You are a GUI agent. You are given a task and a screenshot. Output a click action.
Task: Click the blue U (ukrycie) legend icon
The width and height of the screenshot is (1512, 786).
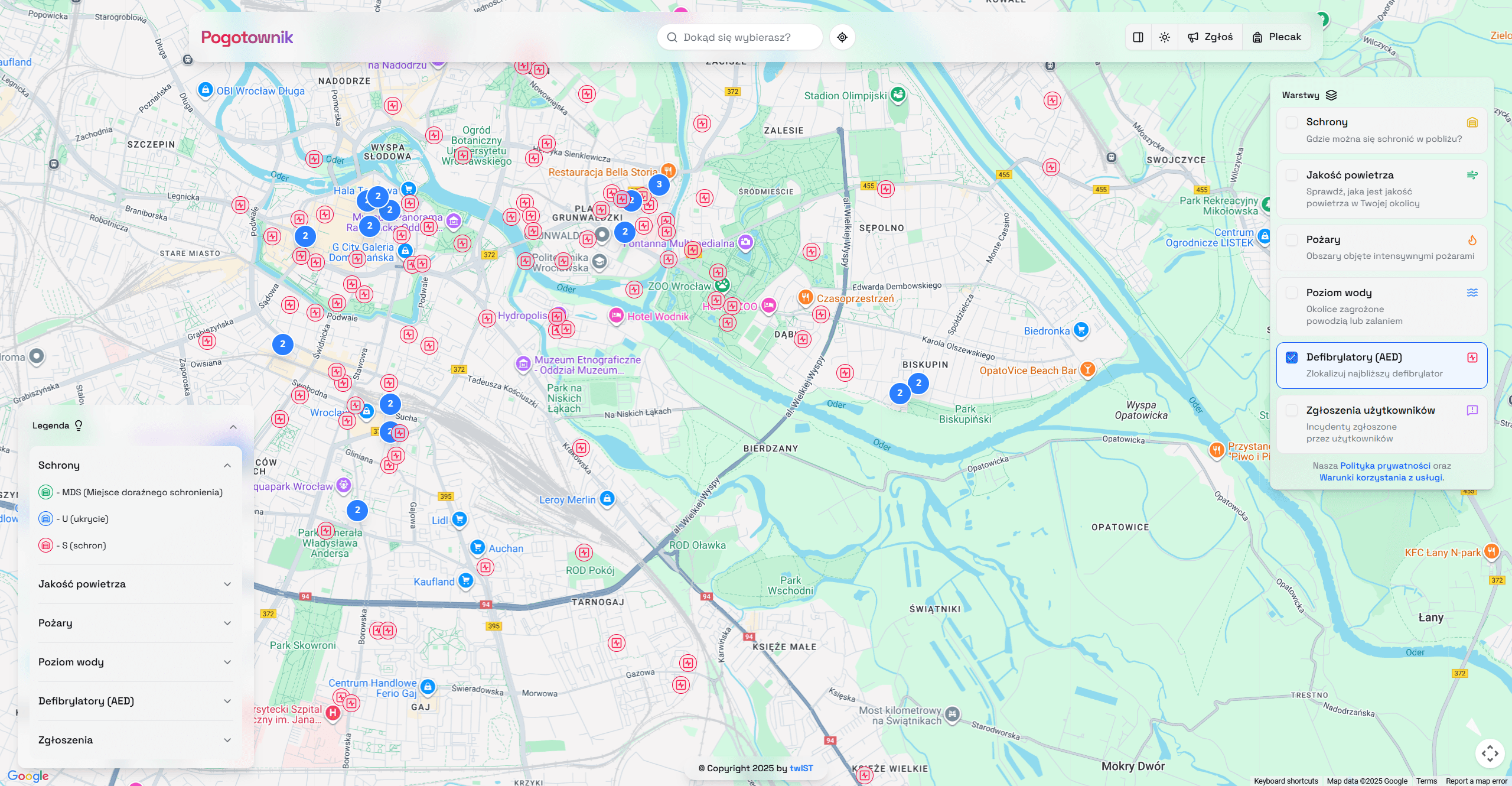click(x=45, y=519)
